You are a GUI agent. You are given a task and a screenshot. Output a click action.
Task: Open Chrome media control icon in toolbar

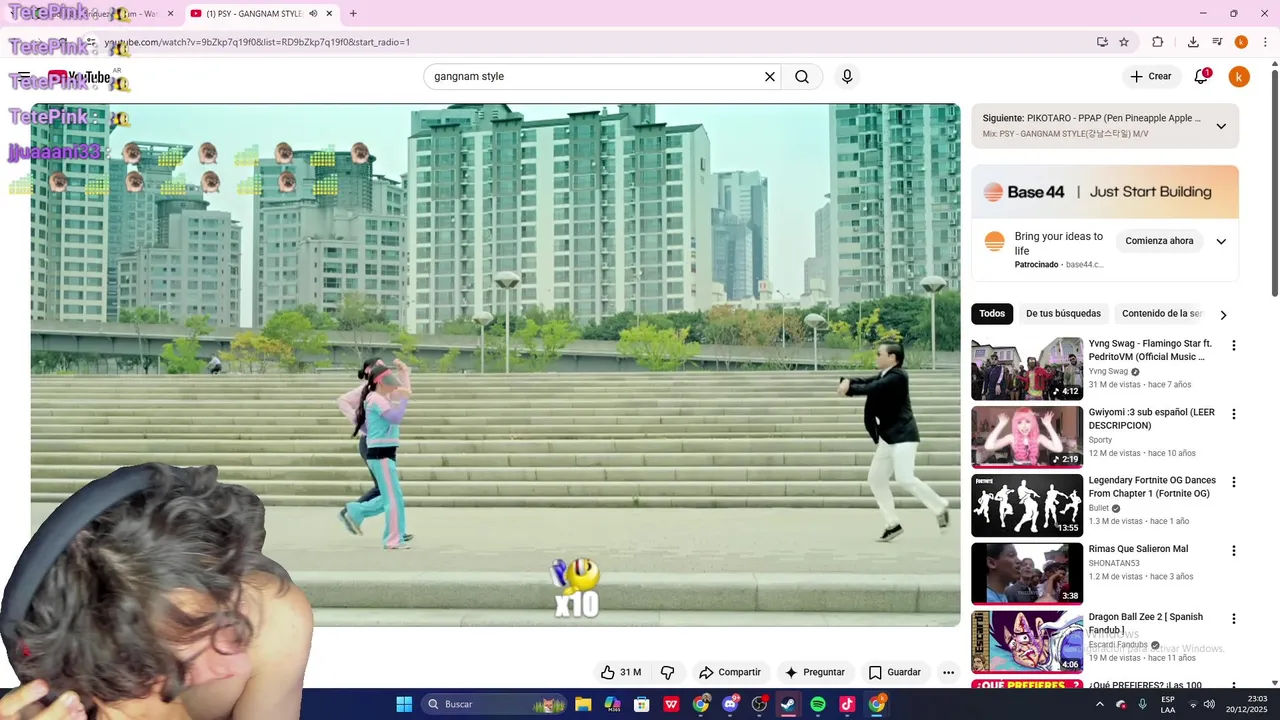(1217, 42)
